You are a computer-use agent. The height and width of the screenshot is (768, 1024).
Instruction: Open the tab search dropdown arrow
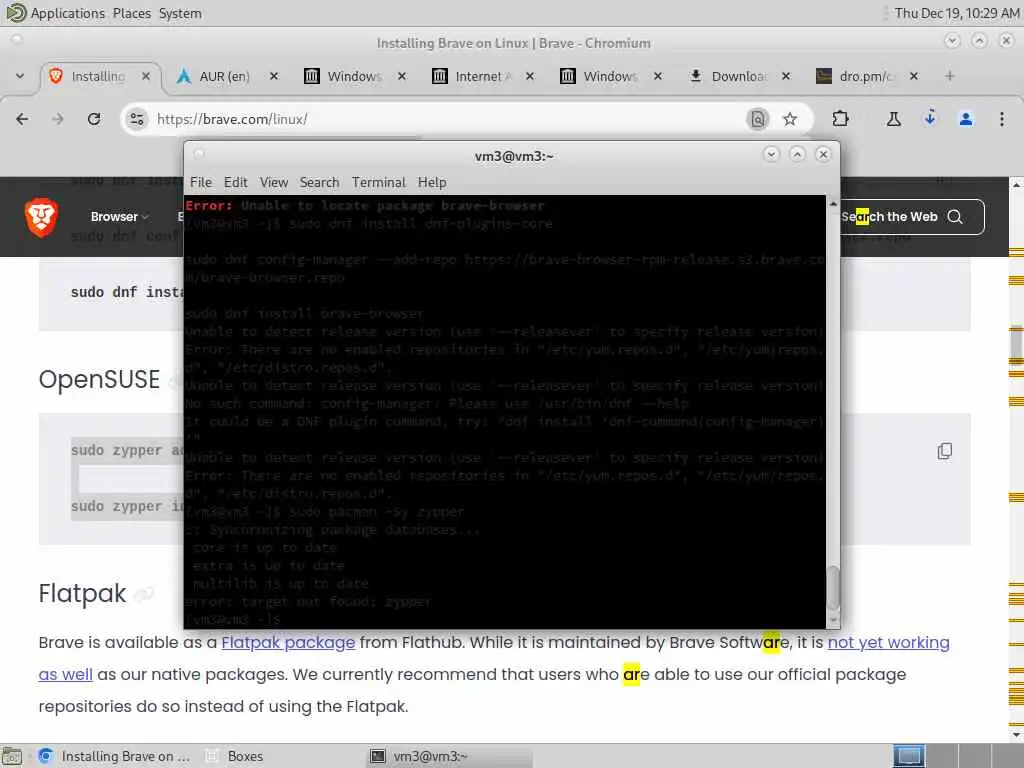coord(20,76)
